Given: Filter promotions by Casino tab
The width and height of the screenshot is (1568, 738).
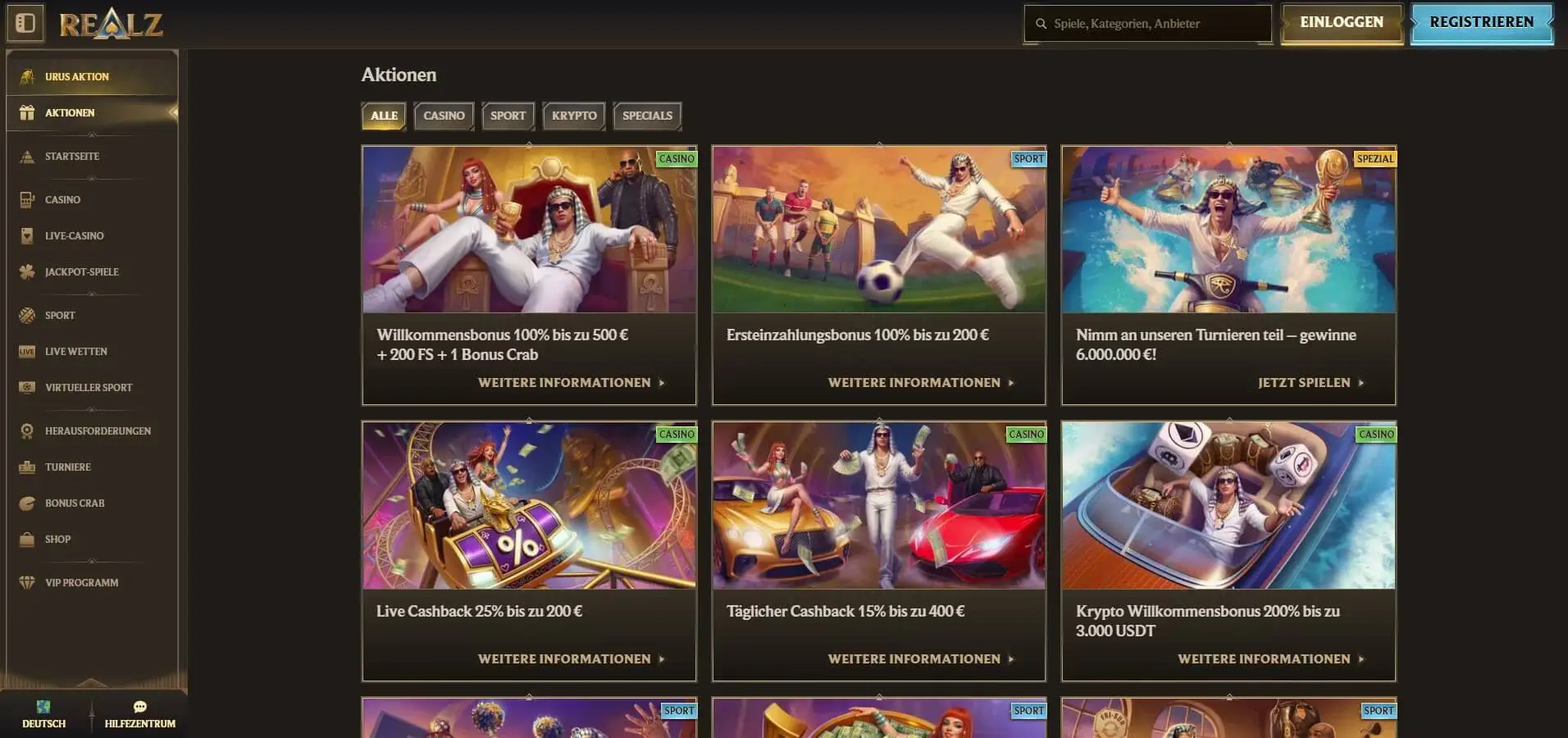Looking at the screenshot, I should tap(444, 116).
